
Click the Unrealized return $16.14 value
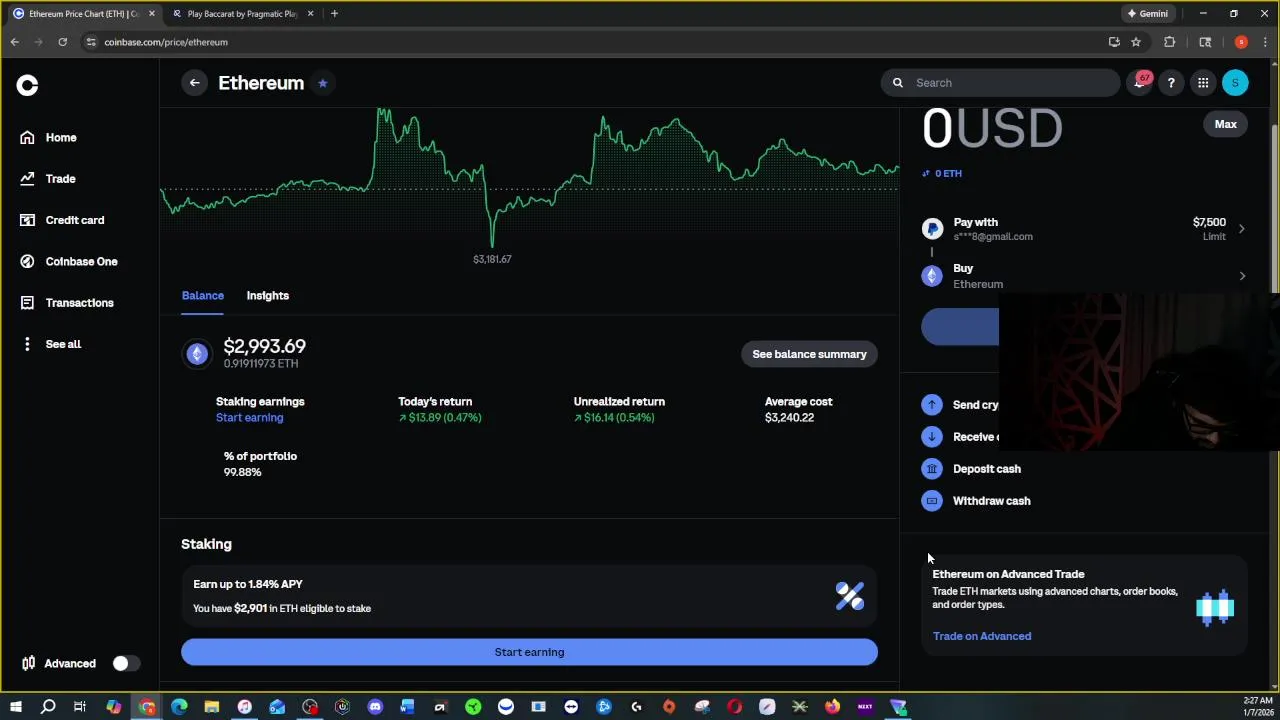[x=614, y=418]
